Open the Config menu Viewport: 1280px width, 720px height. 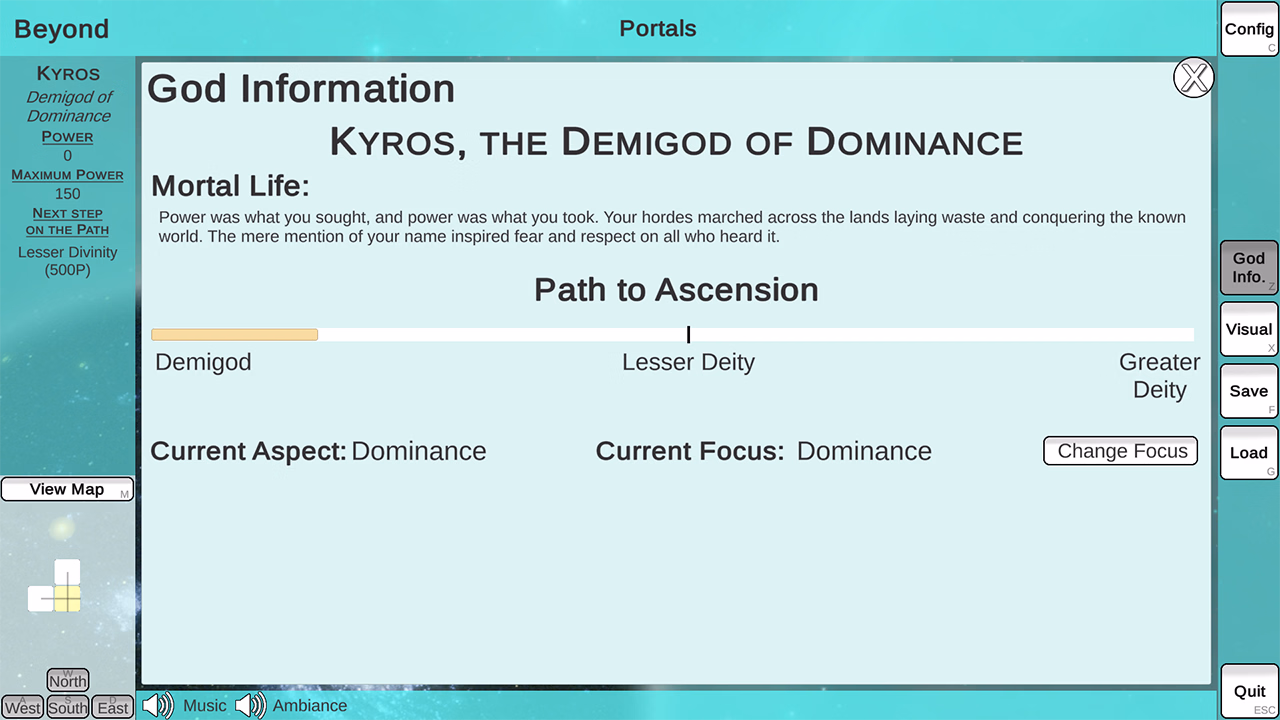coord(1249,29)
